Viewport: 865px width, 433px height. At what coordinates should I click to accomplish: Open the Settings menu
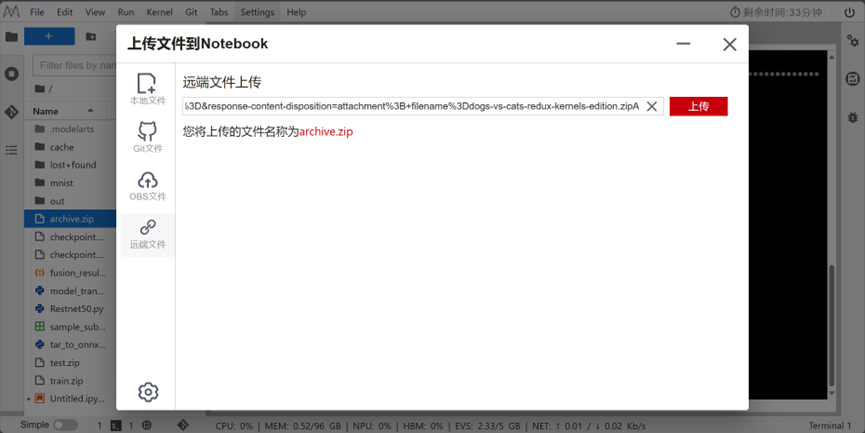tap(257, 12)
